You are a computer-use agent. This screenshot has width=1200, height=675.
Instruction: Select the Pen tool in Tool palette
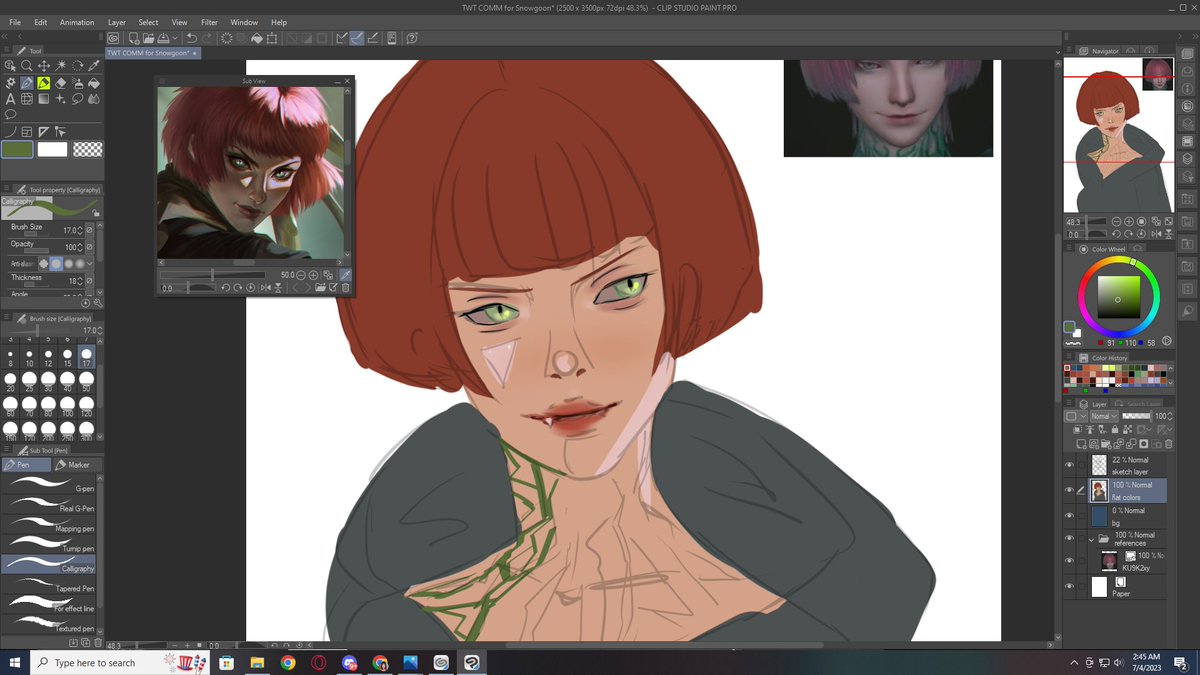27,83
